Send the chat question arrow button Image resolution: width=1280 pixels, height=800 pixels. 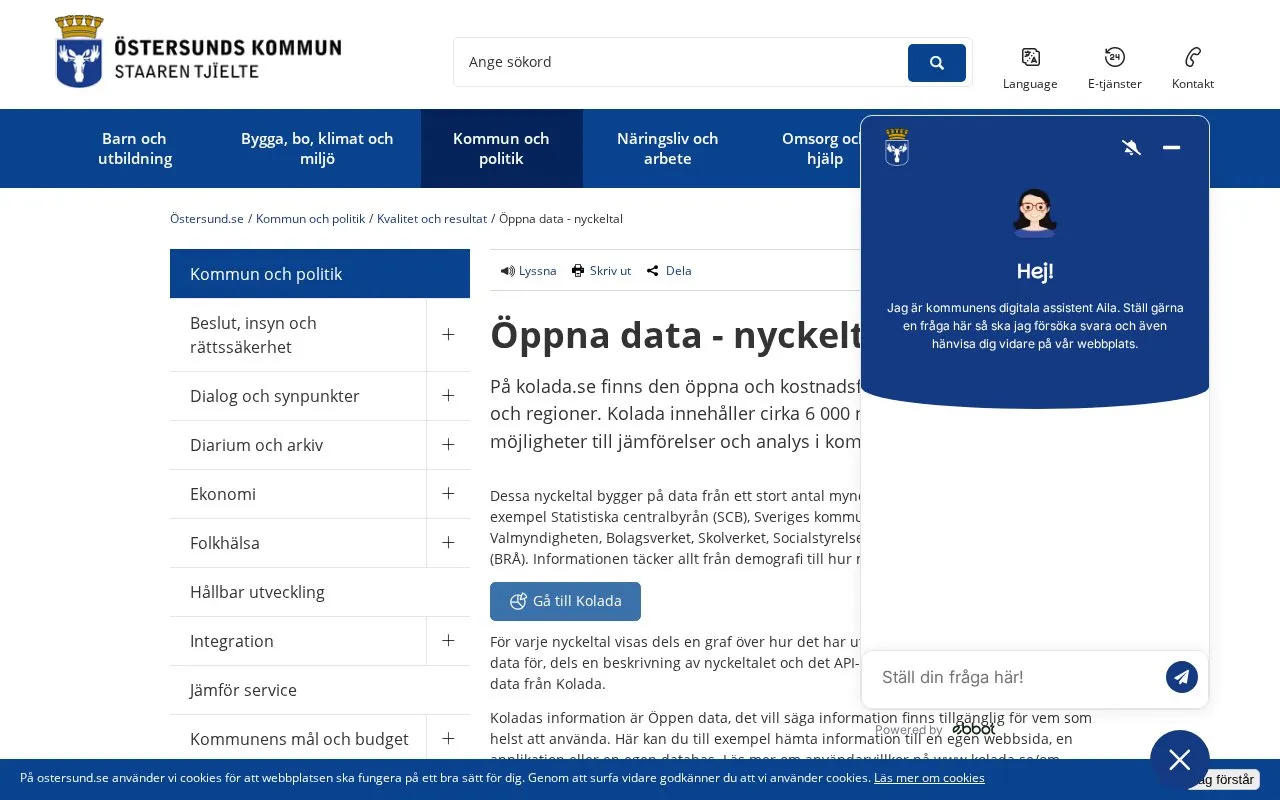(x=1182, y=677)
